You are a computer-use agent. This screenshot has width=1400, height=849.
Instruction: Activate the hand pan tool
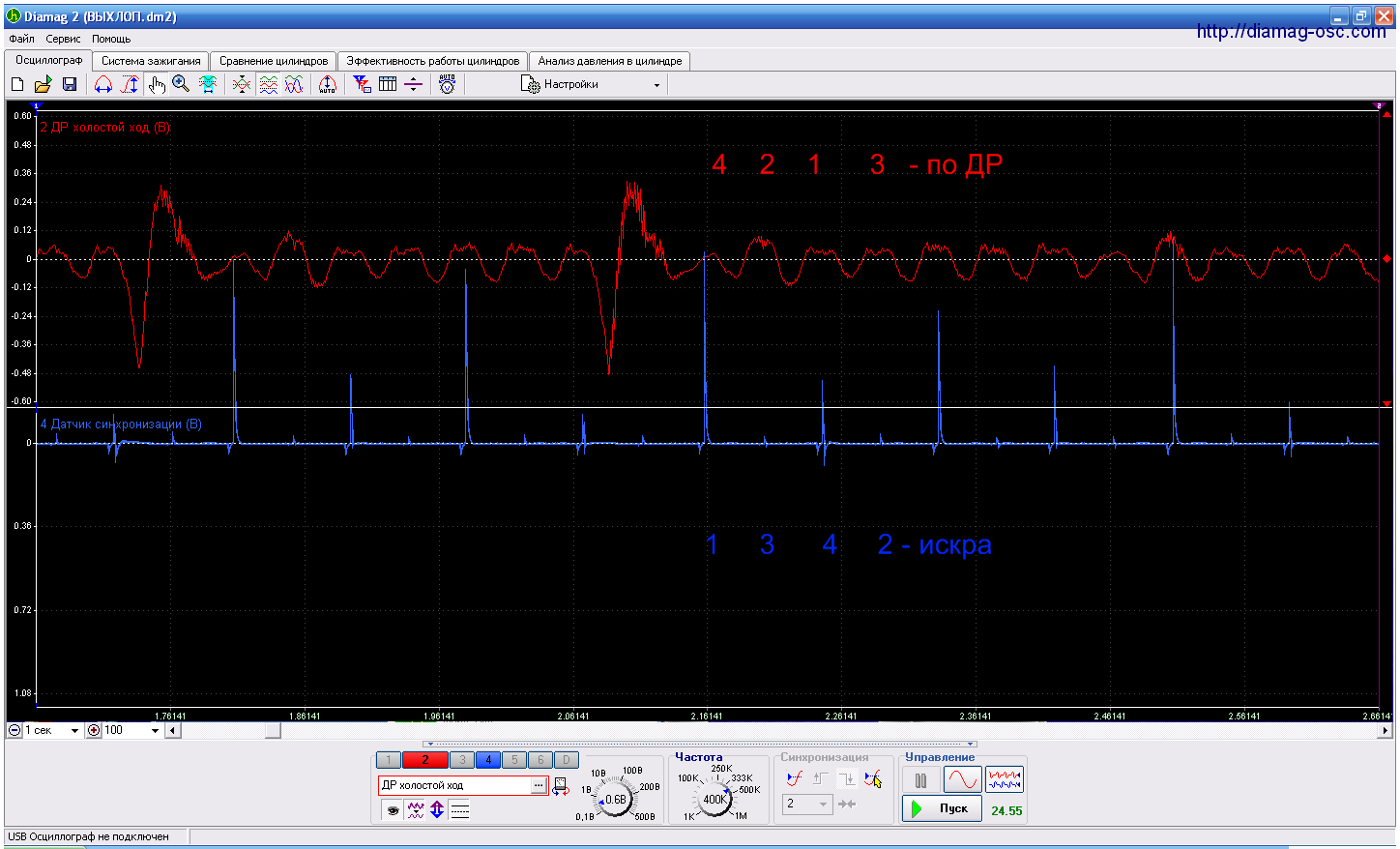click(x=157, y=85)
